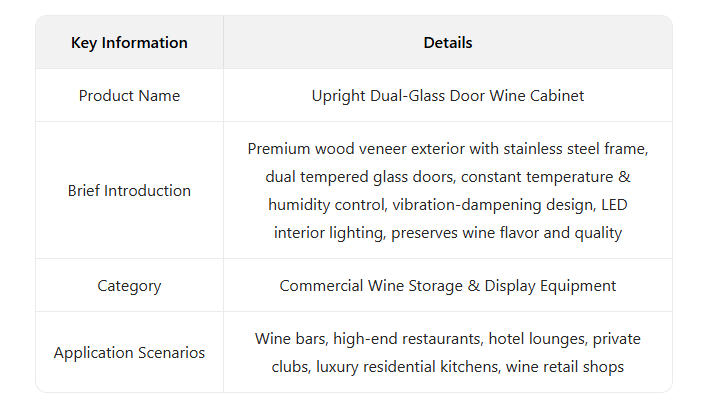Click the Details column header
Screen dimensions: 709x408
[x=447, y=43]
